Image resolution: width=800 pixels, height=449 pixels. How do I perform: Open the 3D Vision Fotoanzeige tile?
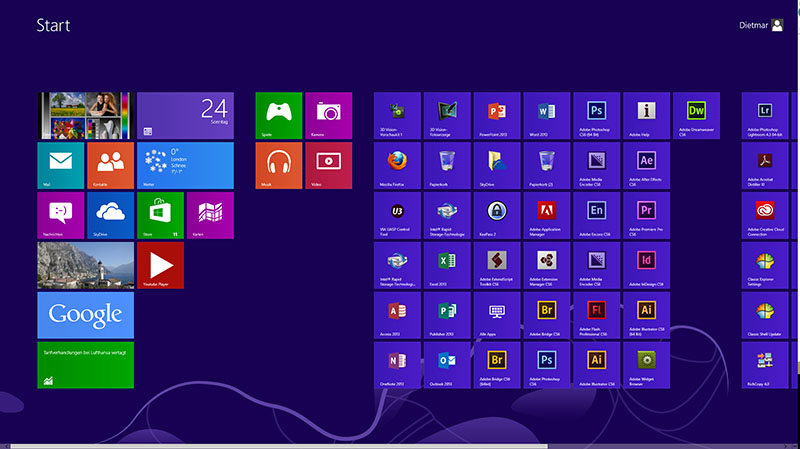pos(447,115)
